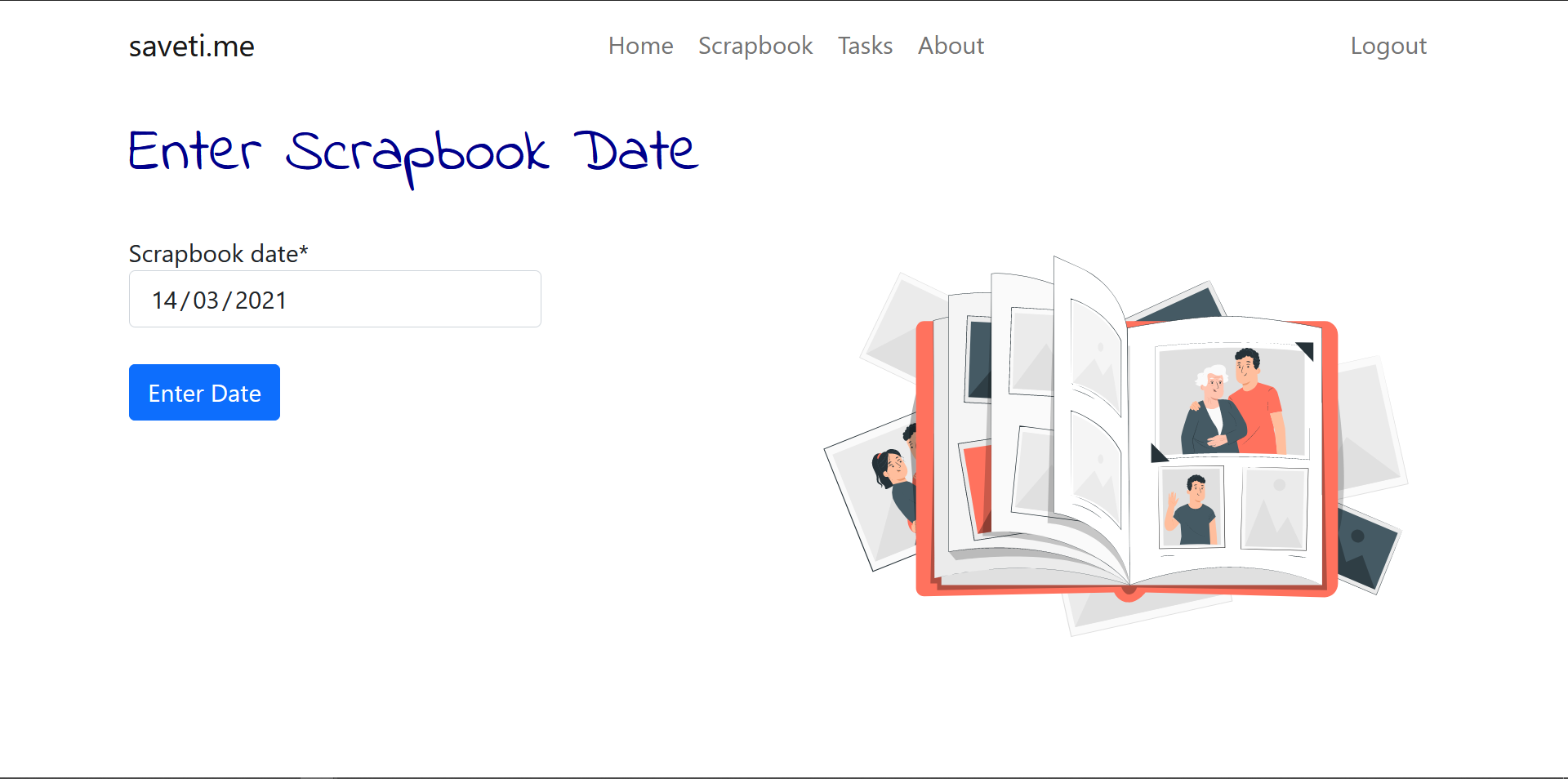
Task: Click the blue Enter Date button
Action: [204, 393]
